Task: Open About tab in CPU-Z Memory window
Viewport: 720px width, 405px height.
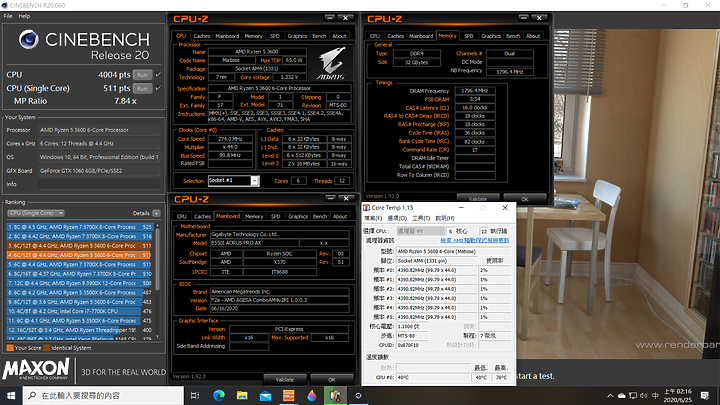Action: (x=533, y=36)
